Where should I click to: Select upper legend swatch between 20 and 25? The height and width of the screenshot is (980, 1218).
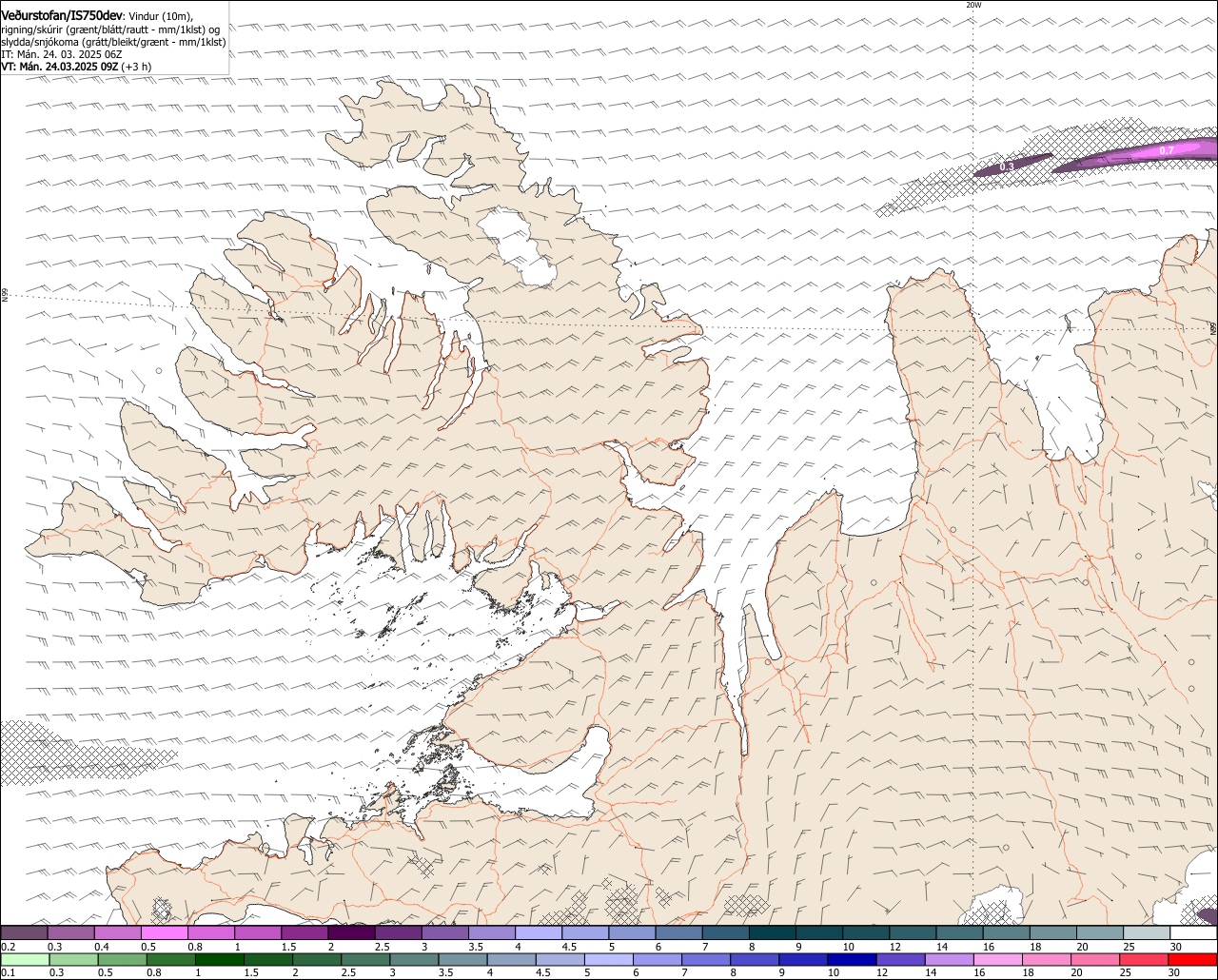[x=1100, y=932]
